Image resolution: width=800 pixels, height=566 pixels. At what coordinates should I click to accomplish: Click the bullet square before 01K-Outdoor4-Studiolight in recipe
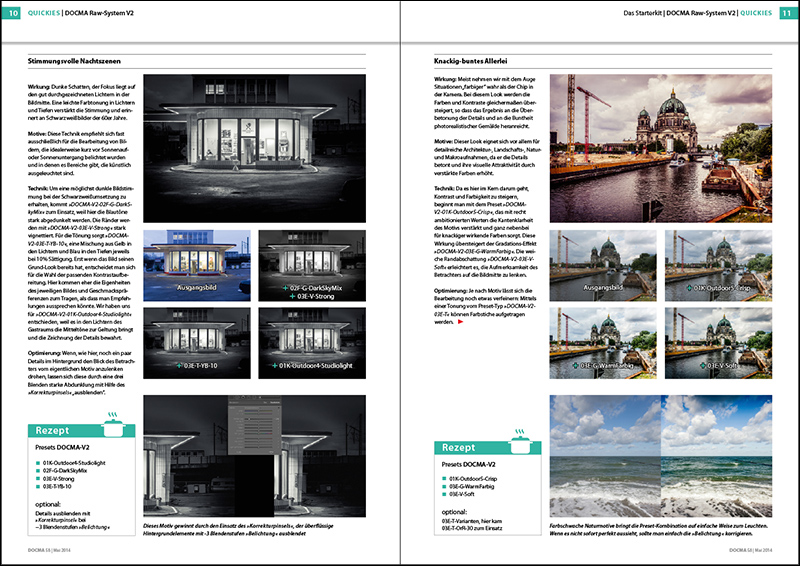click(x=39, y=465)
